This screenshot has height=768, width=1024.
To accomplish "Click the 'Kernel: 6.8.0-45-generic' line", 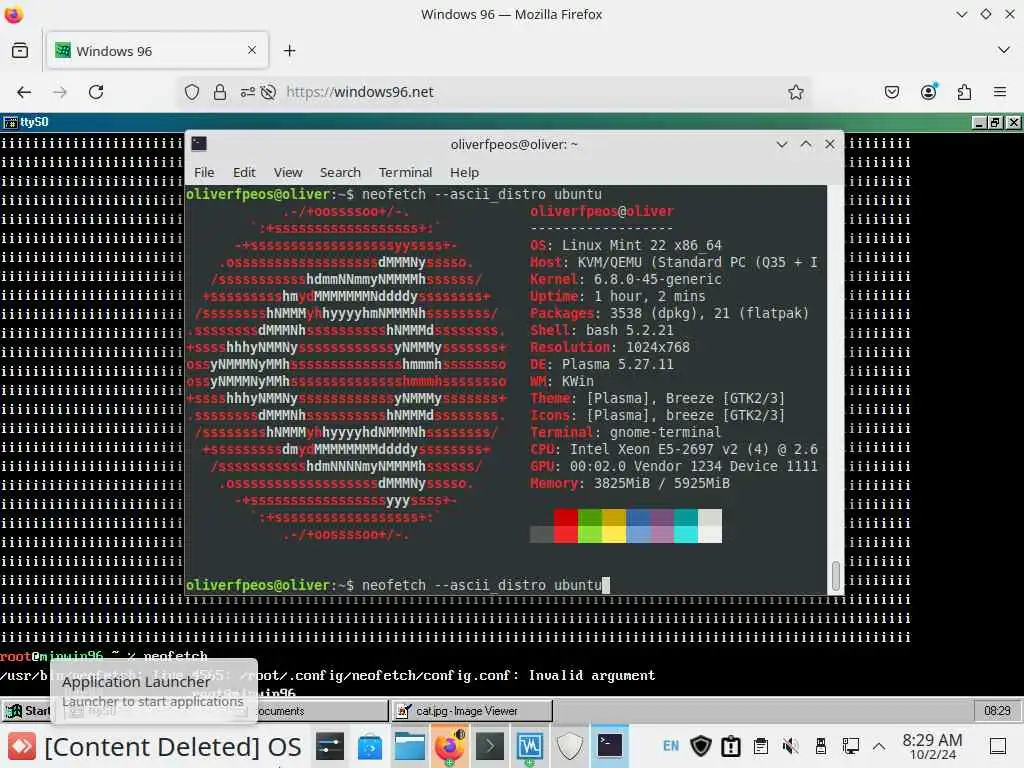I will tap(626, 280).
